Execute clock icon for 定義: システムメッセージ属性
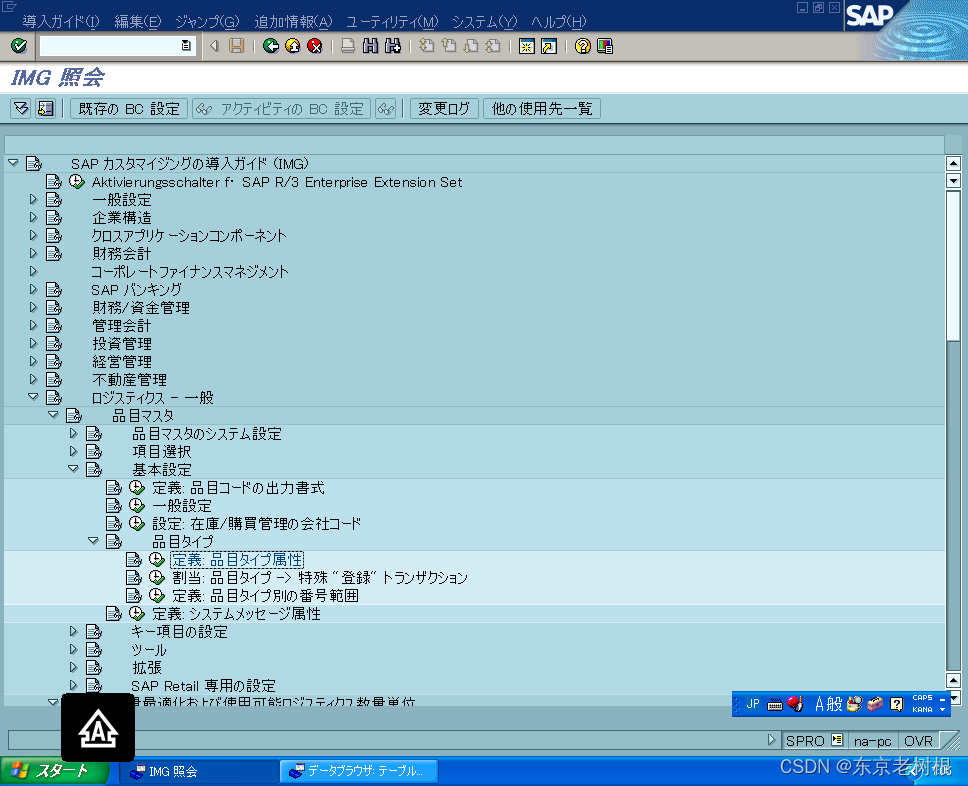968x786 pixels. [136, 613]
